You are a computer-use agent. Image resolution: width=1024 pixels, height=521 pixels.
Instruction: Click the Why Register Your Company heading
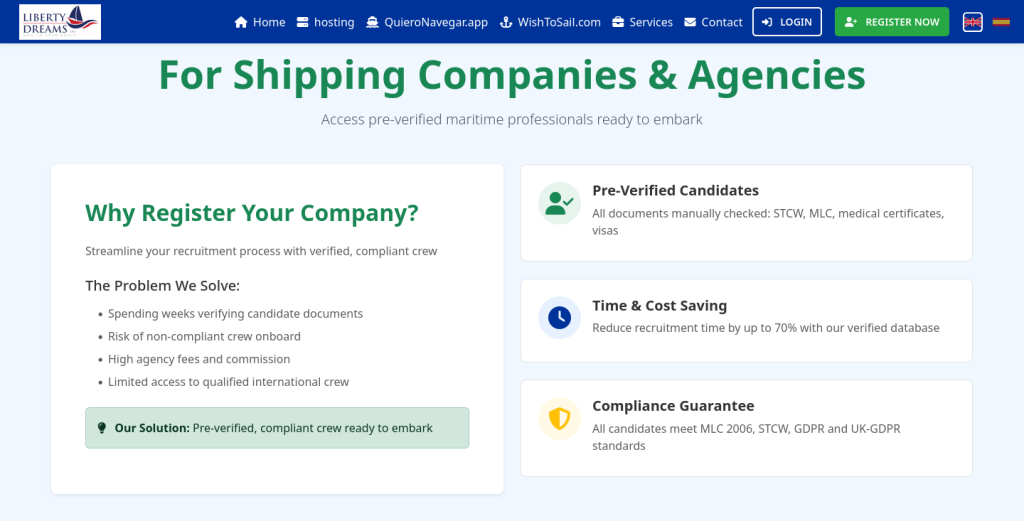tap(252, 213)
